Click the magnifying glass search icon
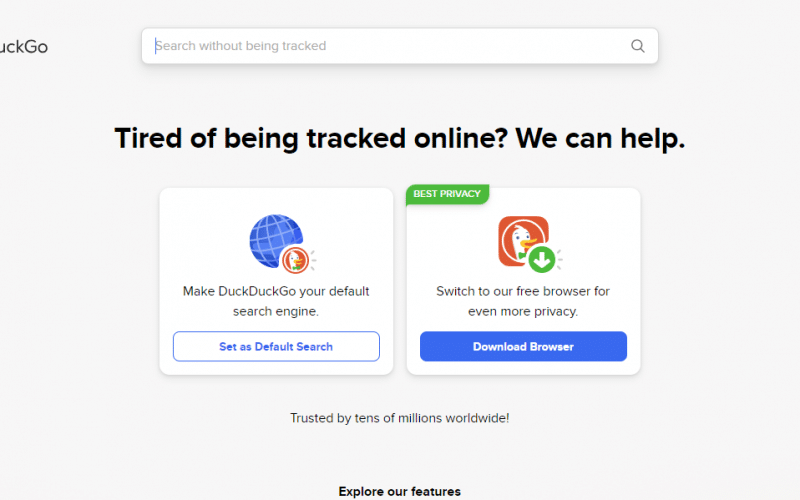Image resolution: width=800 pixels, height=500 pixels. [638, 46]
